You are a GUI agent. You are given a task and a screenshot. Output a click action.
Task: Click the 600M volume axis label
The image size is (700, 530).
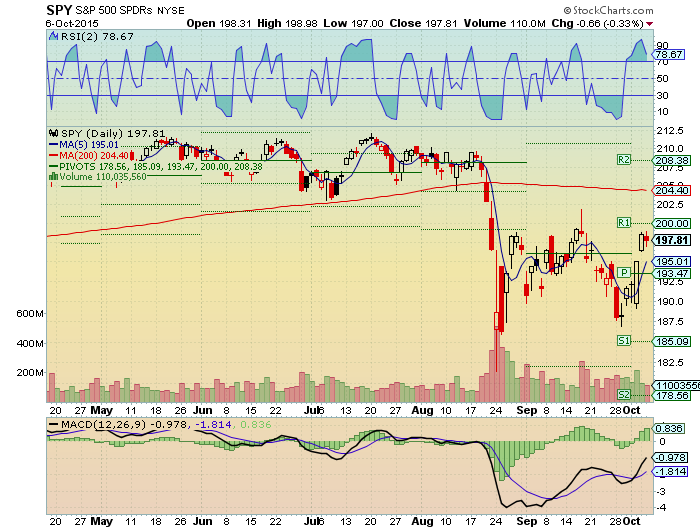click(x=29, y=313)
